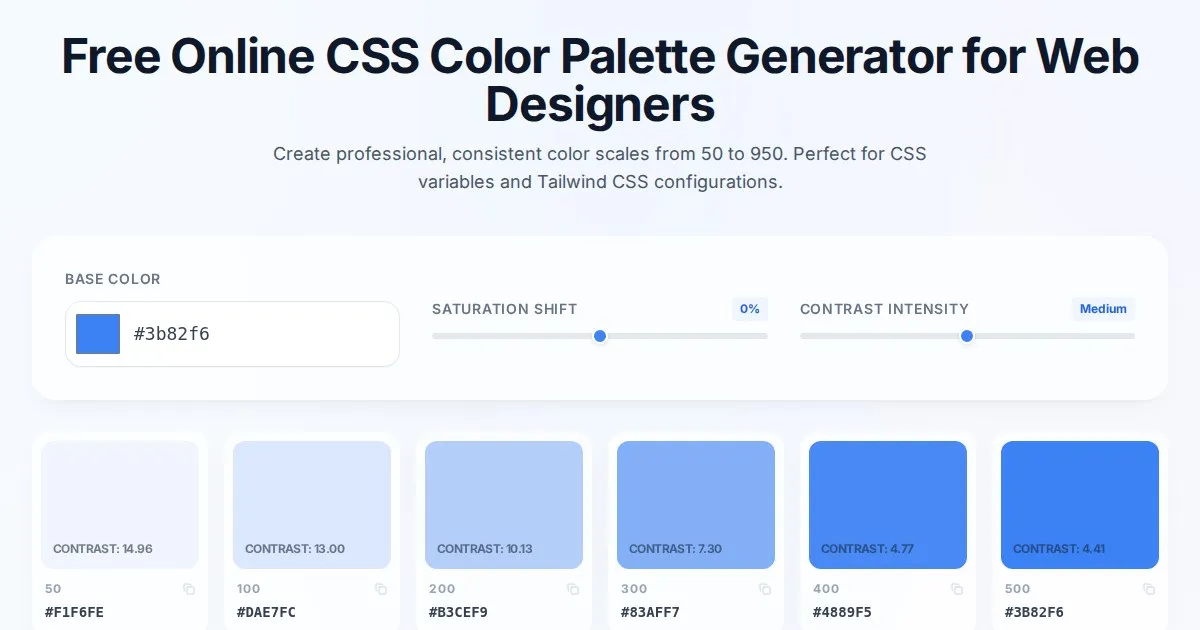Select the 300 shade color swatch

pyautogui.click(x=696, y=504)
